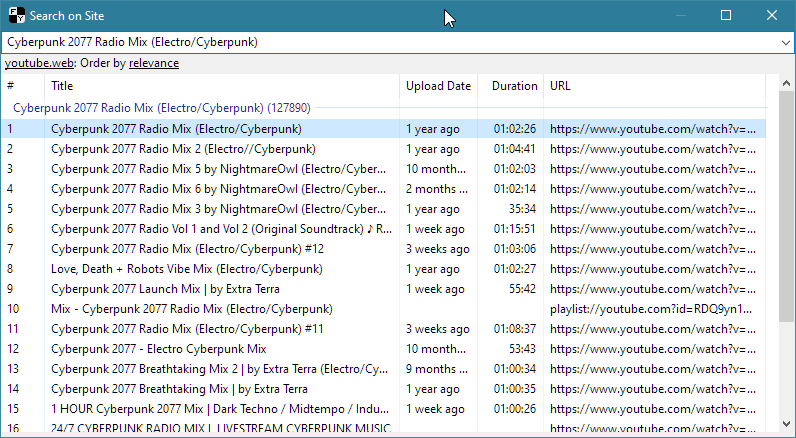Open the search query dropdown arrow
The height and width of the screenshot is (438, 796).
click(x=784, y=43)
